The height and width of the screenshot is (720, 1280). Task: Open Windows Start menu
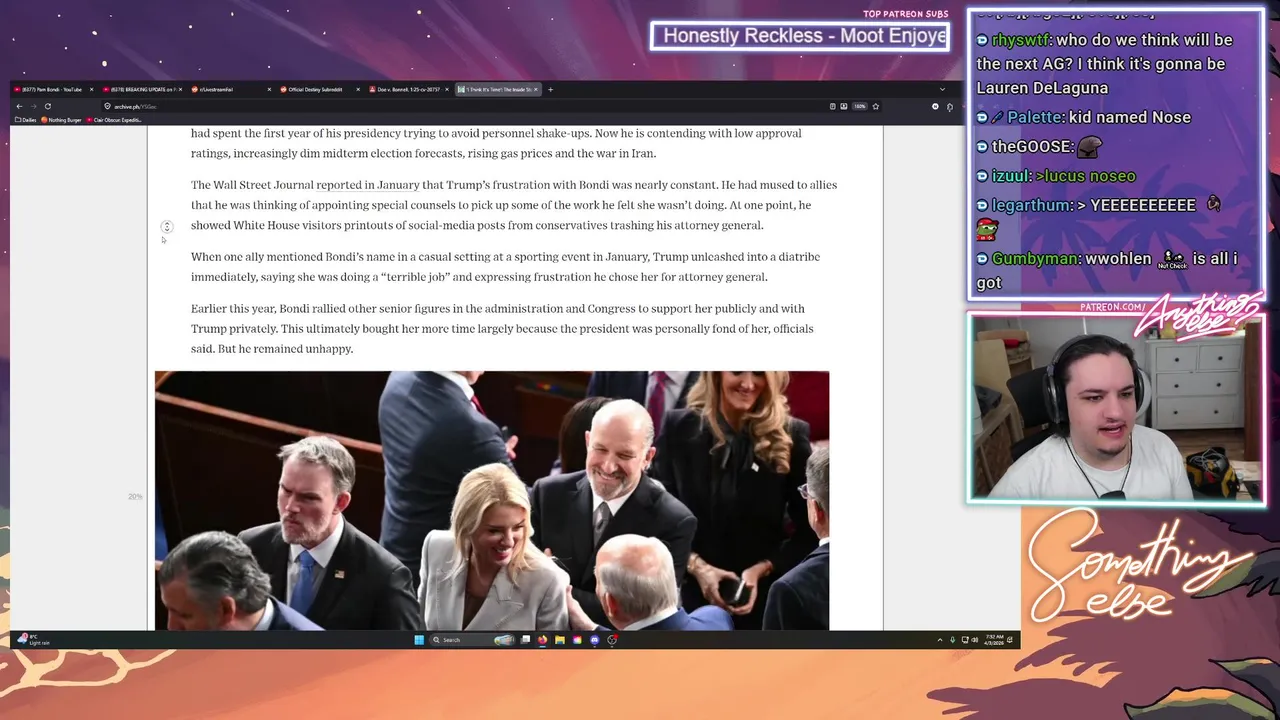coord(419,640)
